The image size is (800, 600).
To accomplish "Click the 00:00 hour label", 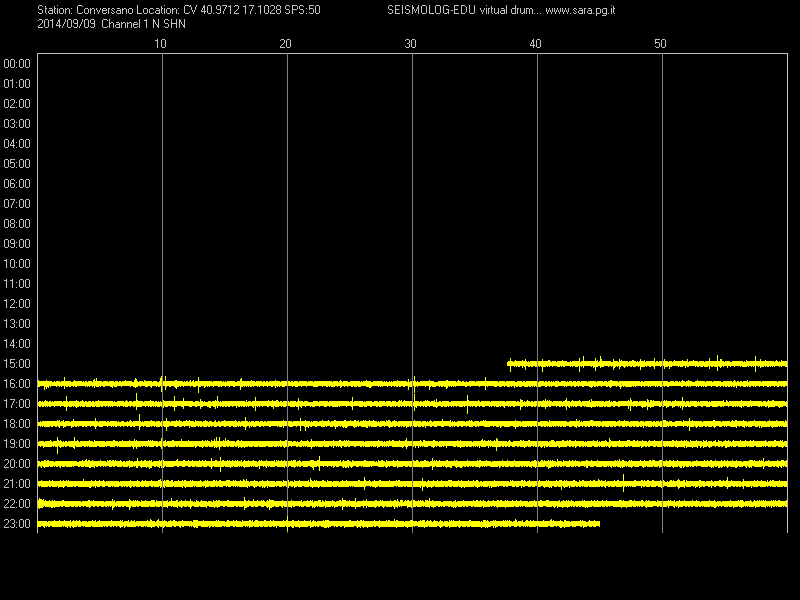I will click(17, 64).
